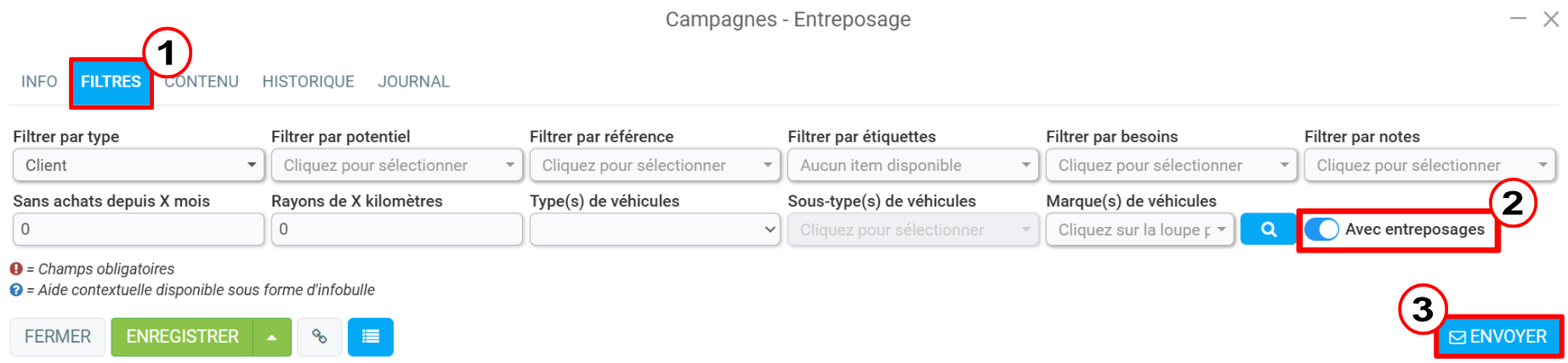The height and width of the screenshot is (363, 1568).
Task: Click the blue contextual help question icon
Action: point(16,290)
